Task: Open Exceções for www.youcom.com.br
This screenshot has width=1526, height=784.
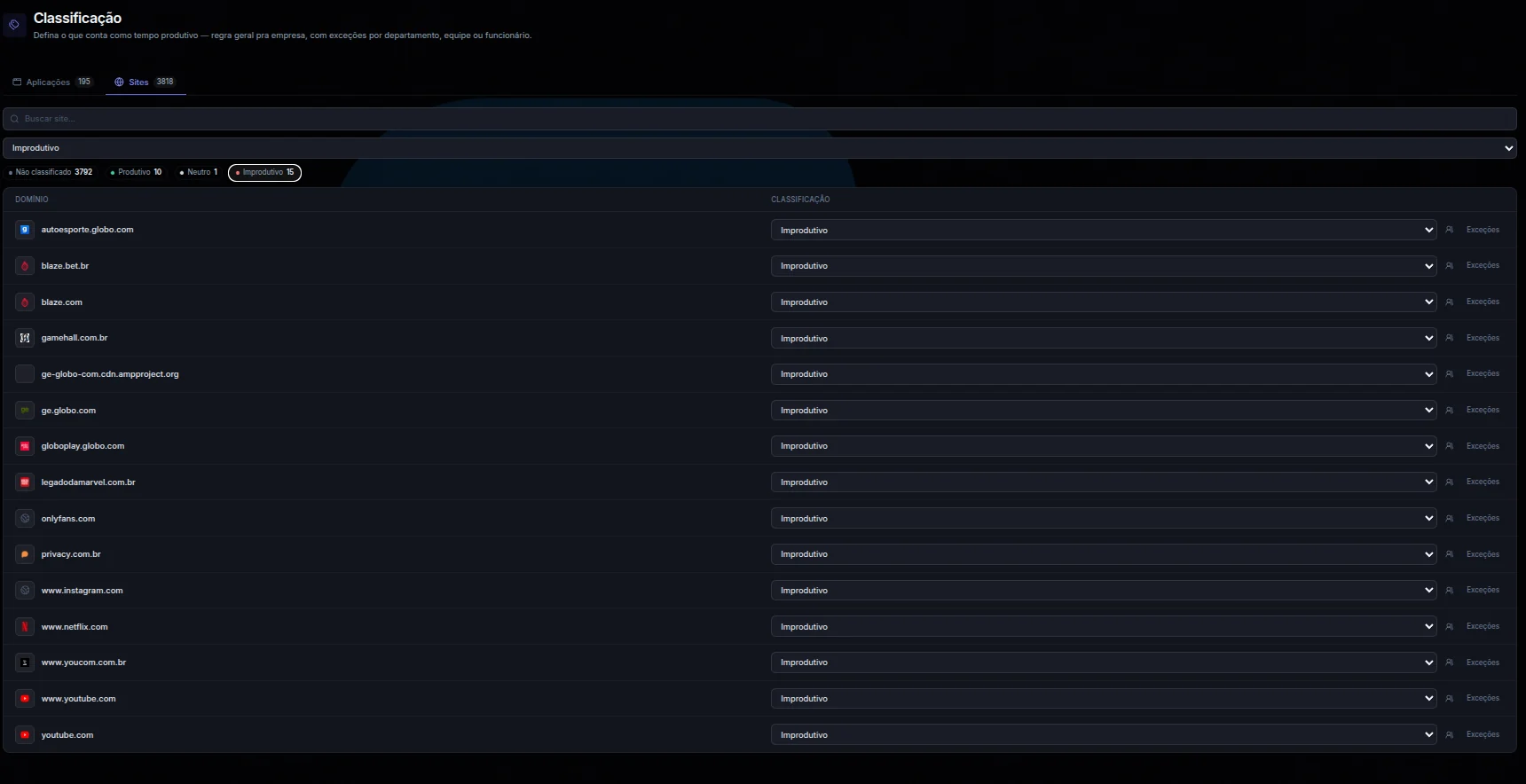Action: 1483,662
